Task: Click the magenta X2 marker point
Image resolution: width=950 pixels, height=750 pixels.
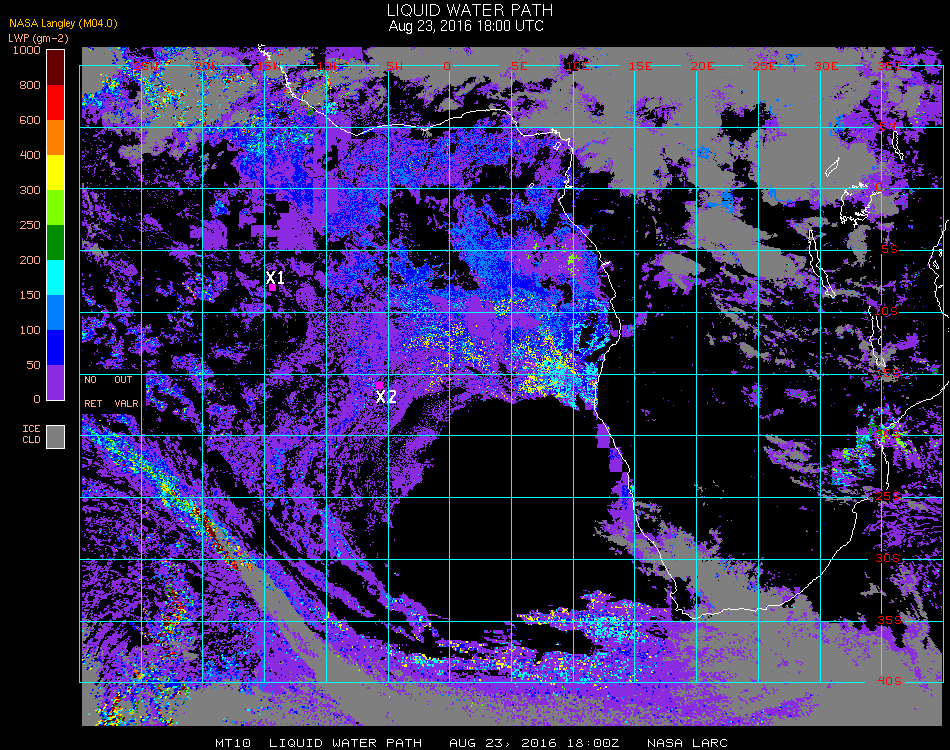Action: tap(379, 385)
